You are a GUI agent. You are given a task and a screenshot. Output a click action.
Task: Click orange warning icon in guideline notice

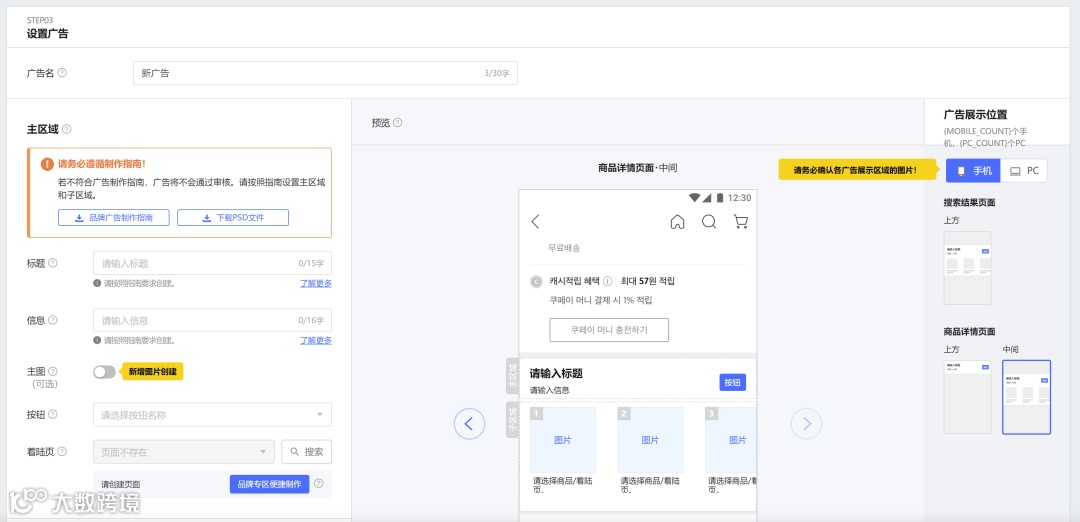pos(47,165)
